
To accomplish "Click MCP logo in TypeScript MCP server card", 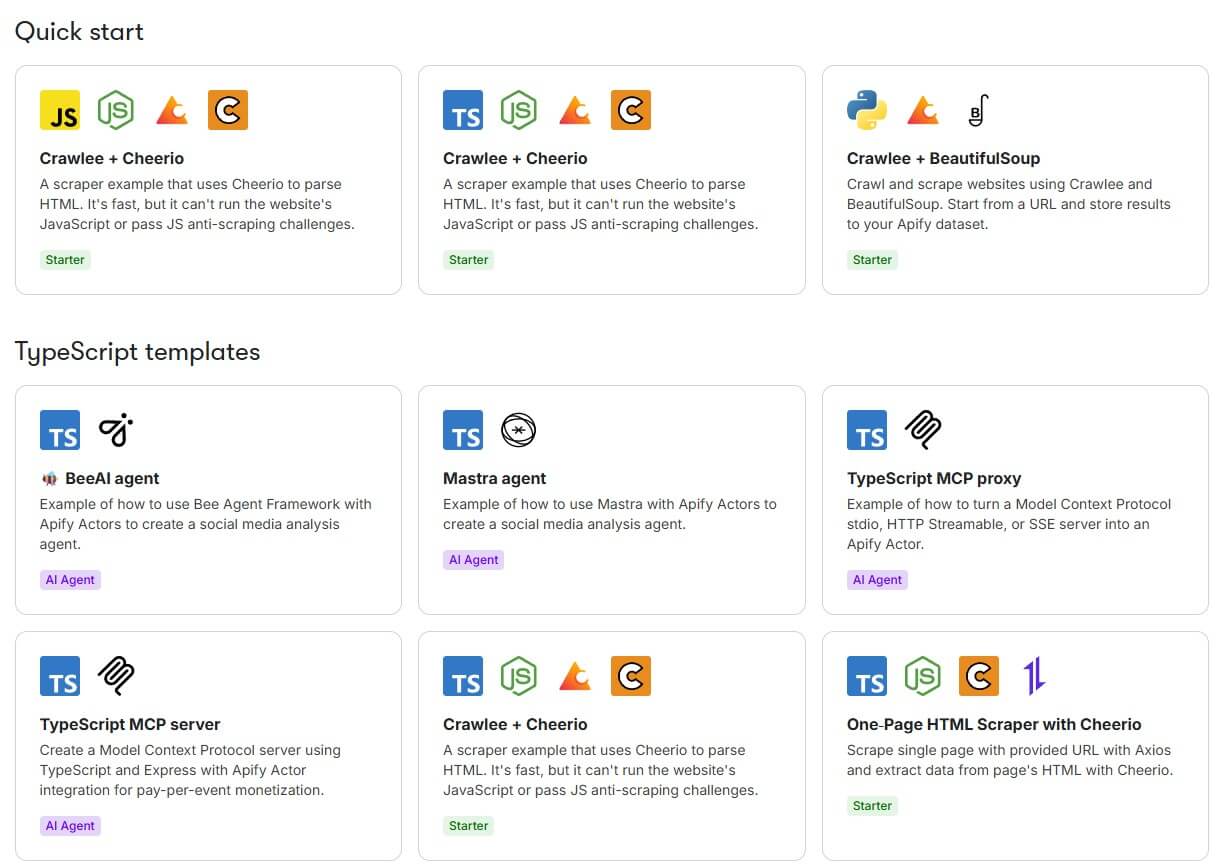I will (116, 676).
